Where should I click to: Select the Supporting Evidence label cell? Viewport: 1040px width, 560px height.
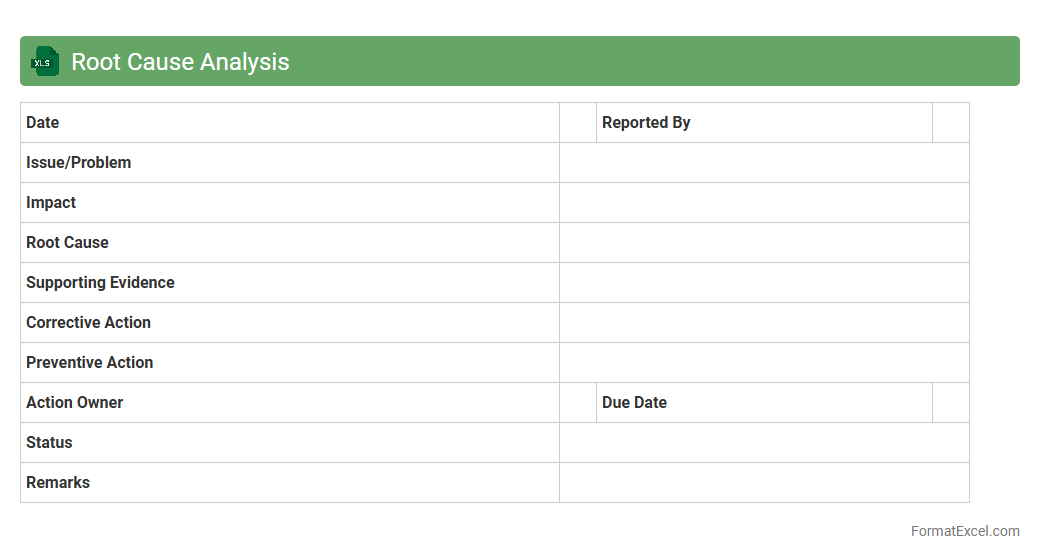coord(290,283)
